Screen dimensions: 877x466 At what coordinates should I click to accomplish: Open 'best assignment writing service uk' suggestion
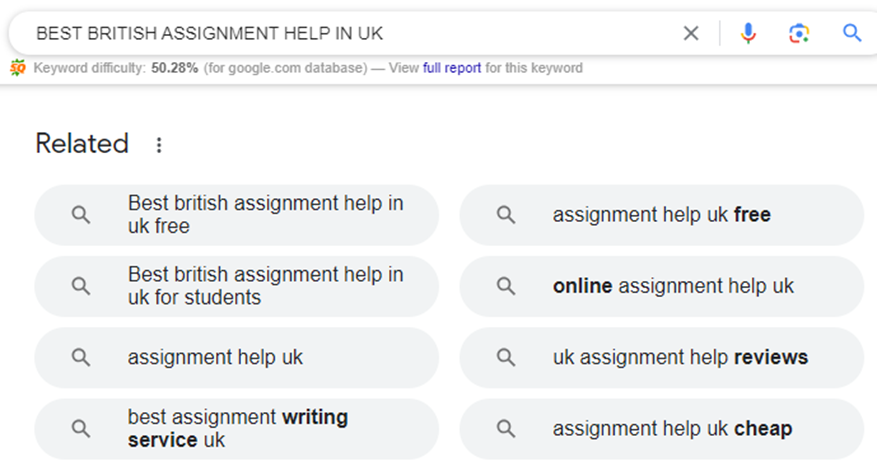tap(237, 429)
